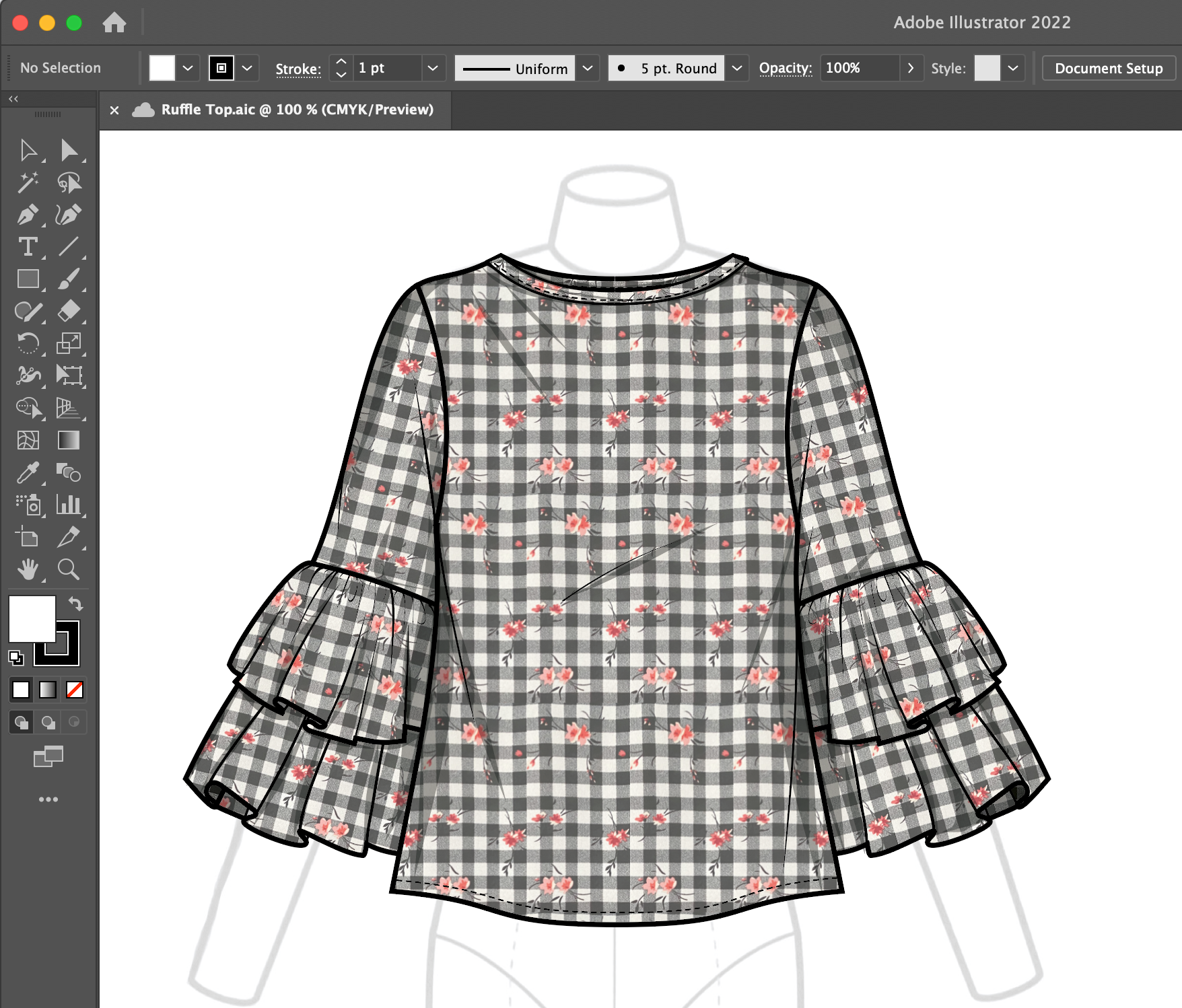The width and height of the screenshot is (1182, 1008).
Task: Switch to the Ruffle Top.aic document tab
Action: [x=296, y=110]
